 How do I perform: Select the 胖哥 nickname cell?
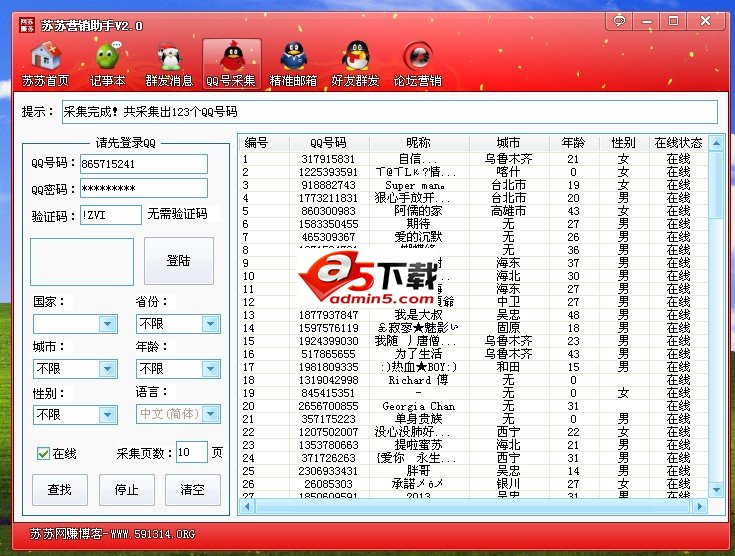point(418,471)
